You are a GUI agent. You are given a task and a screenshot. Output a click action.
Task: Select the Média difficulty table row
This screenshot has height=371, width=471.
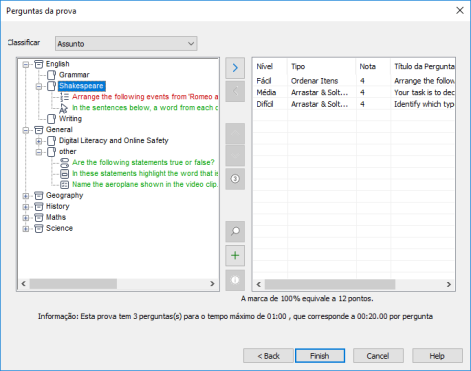tap(354, 93)
